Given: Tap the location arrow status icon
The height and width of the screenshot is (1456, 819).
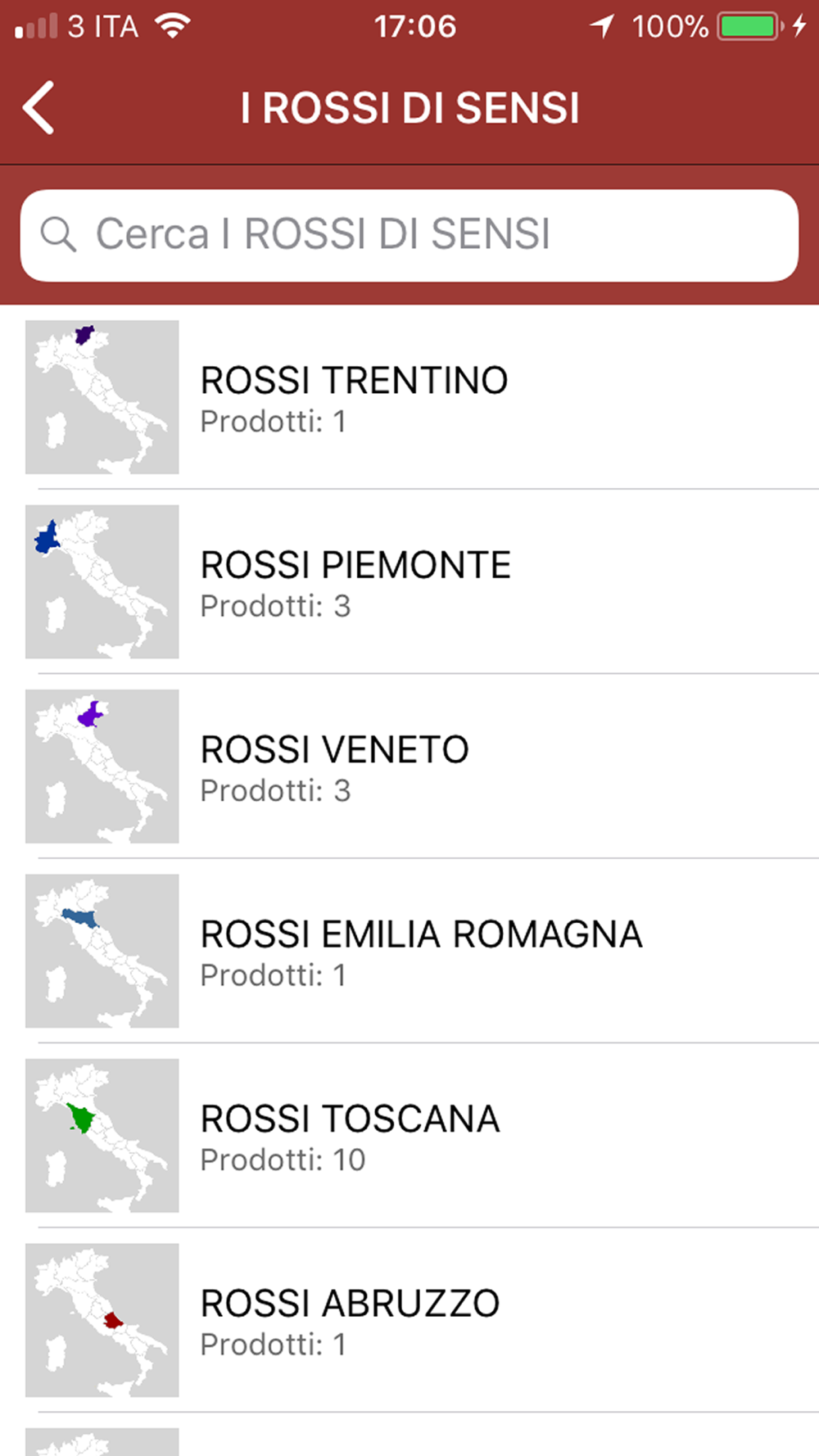Looking at the screenshot, I should 603,26.
